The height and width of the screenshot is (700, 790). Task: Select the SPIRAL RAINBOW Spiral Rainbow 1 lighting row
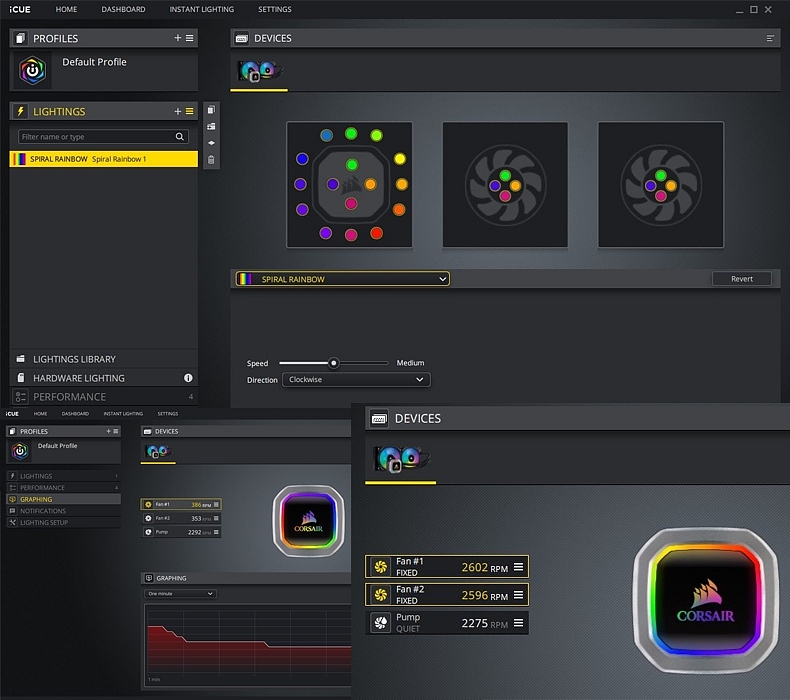pyautogui.click(x=103, y=159)
